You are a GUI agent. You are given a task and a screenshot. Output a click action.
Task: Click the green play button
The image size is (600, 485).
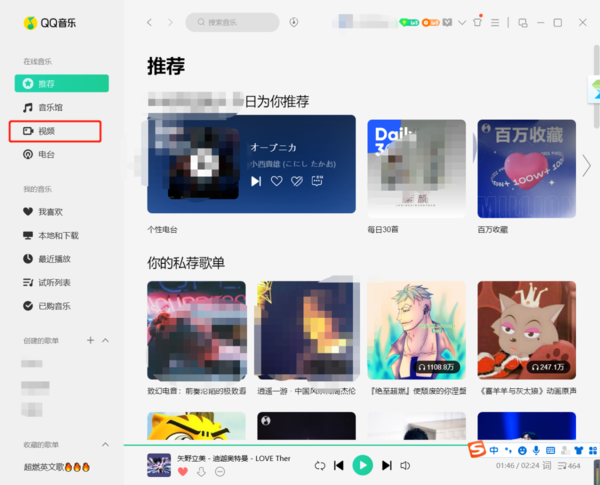click(x=362, y=465)
